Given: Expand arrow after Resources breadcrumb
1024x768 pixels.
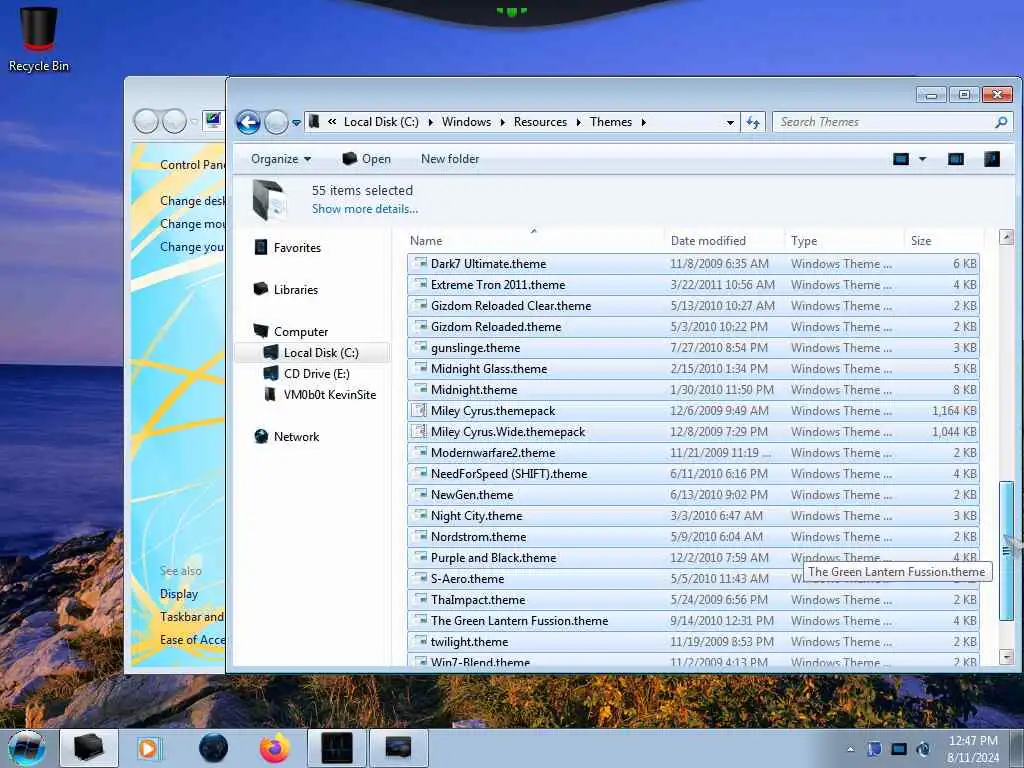Looking at the screenshot, I should [578, 122].
